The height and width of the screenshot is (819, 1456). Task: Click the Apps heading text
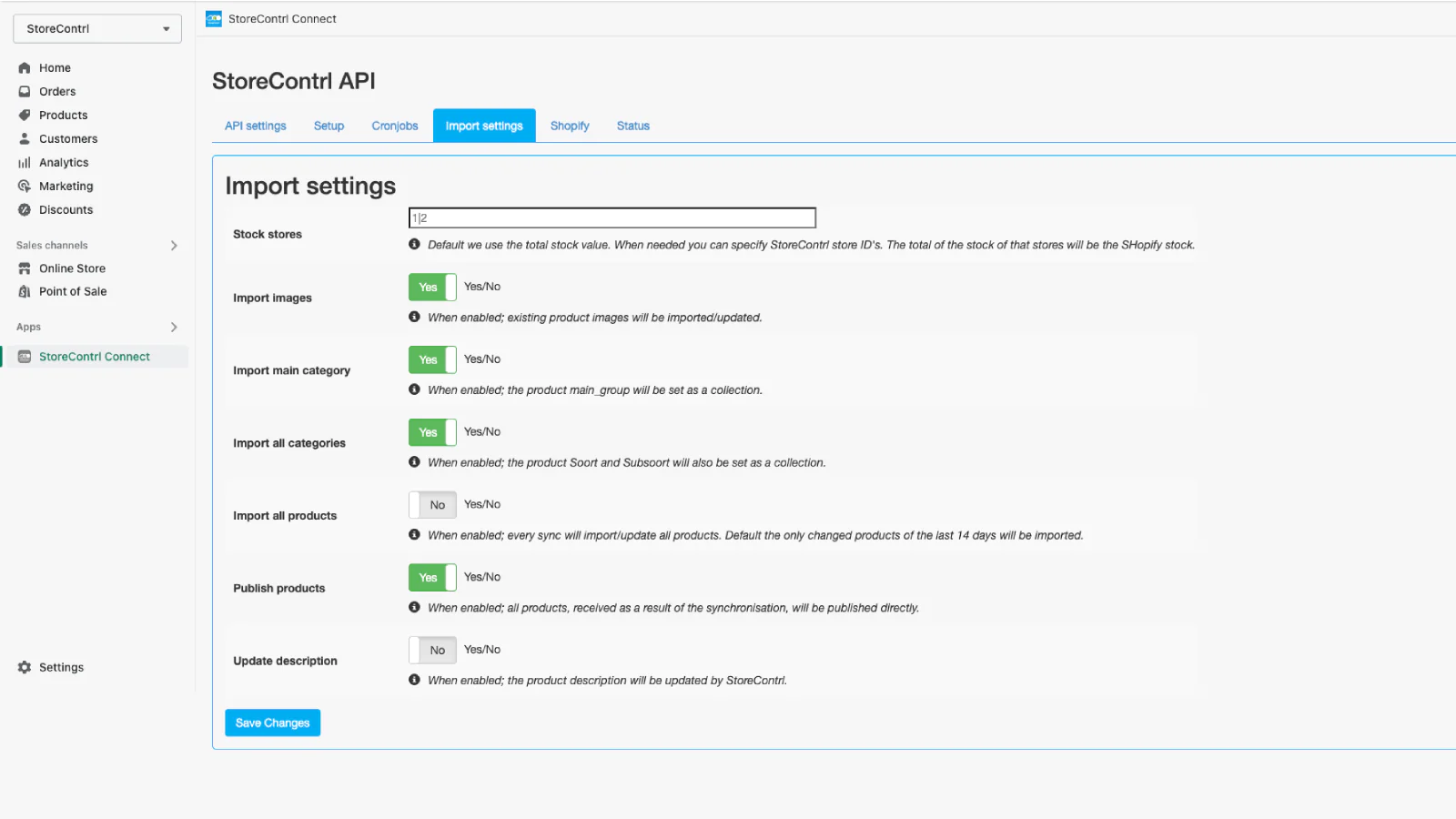pyautogui.click(x=28, y=327)
